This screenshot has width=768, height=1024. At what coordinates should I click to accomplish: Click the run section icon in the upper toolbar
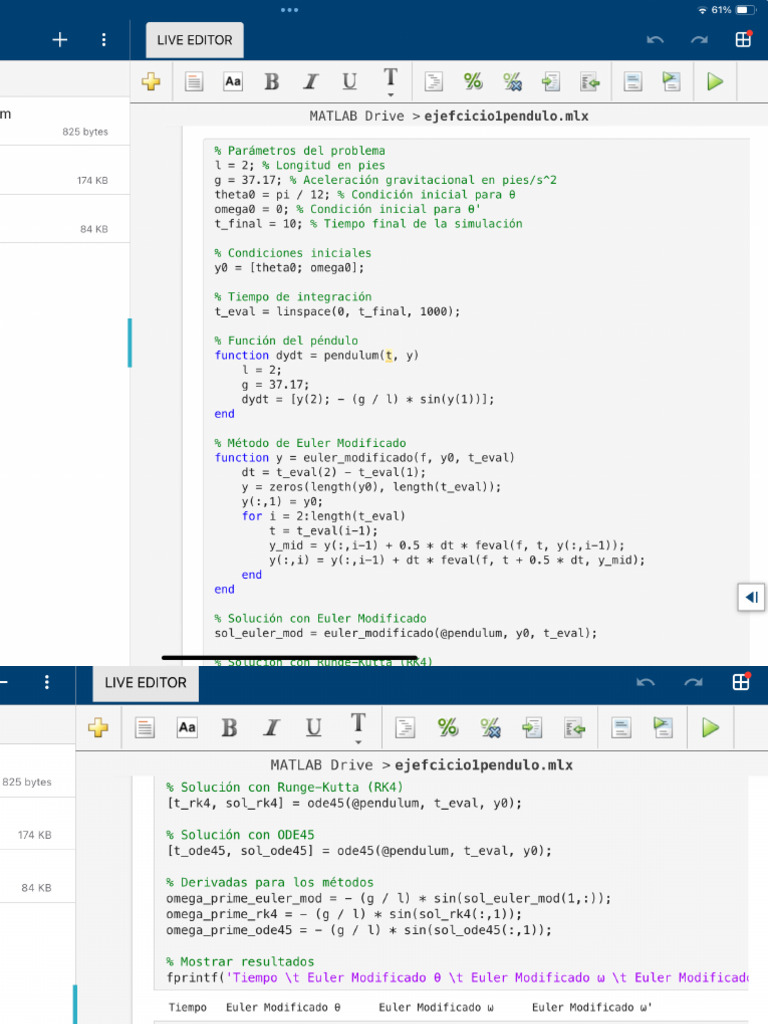(x=671, y=82)
